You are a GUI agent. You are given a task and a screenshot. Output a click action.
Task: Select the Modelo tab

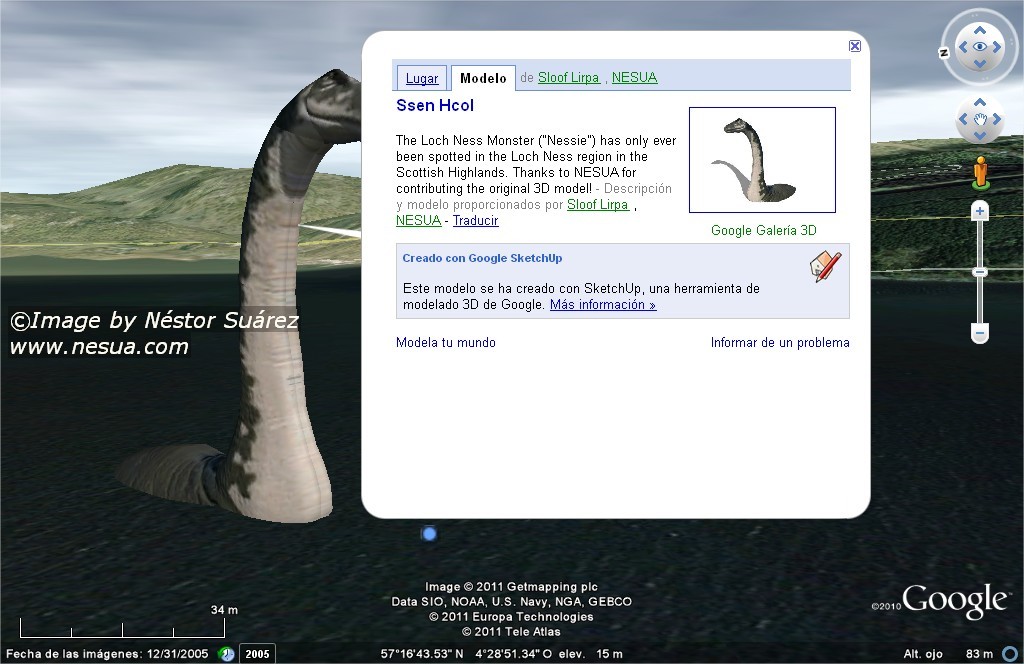(483, 78)
